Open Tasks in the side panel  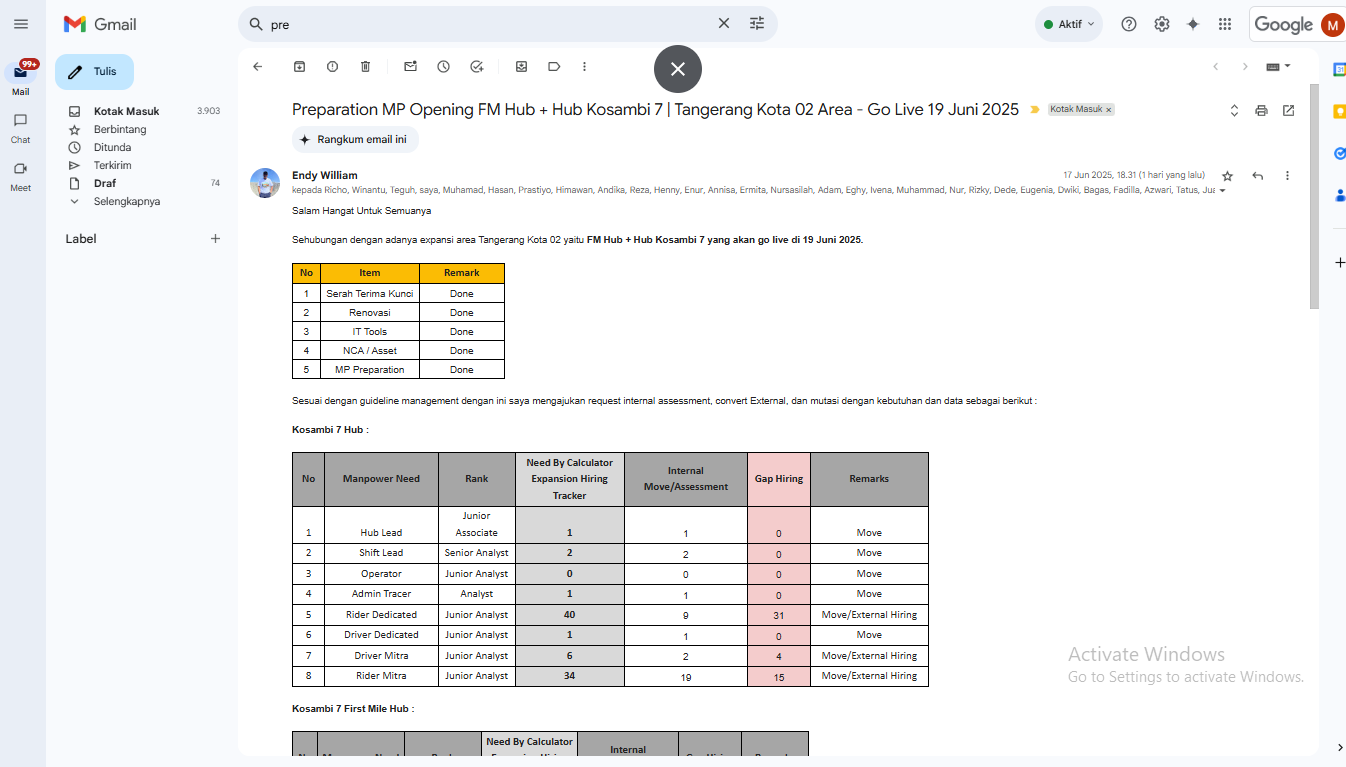point(1340,154)
